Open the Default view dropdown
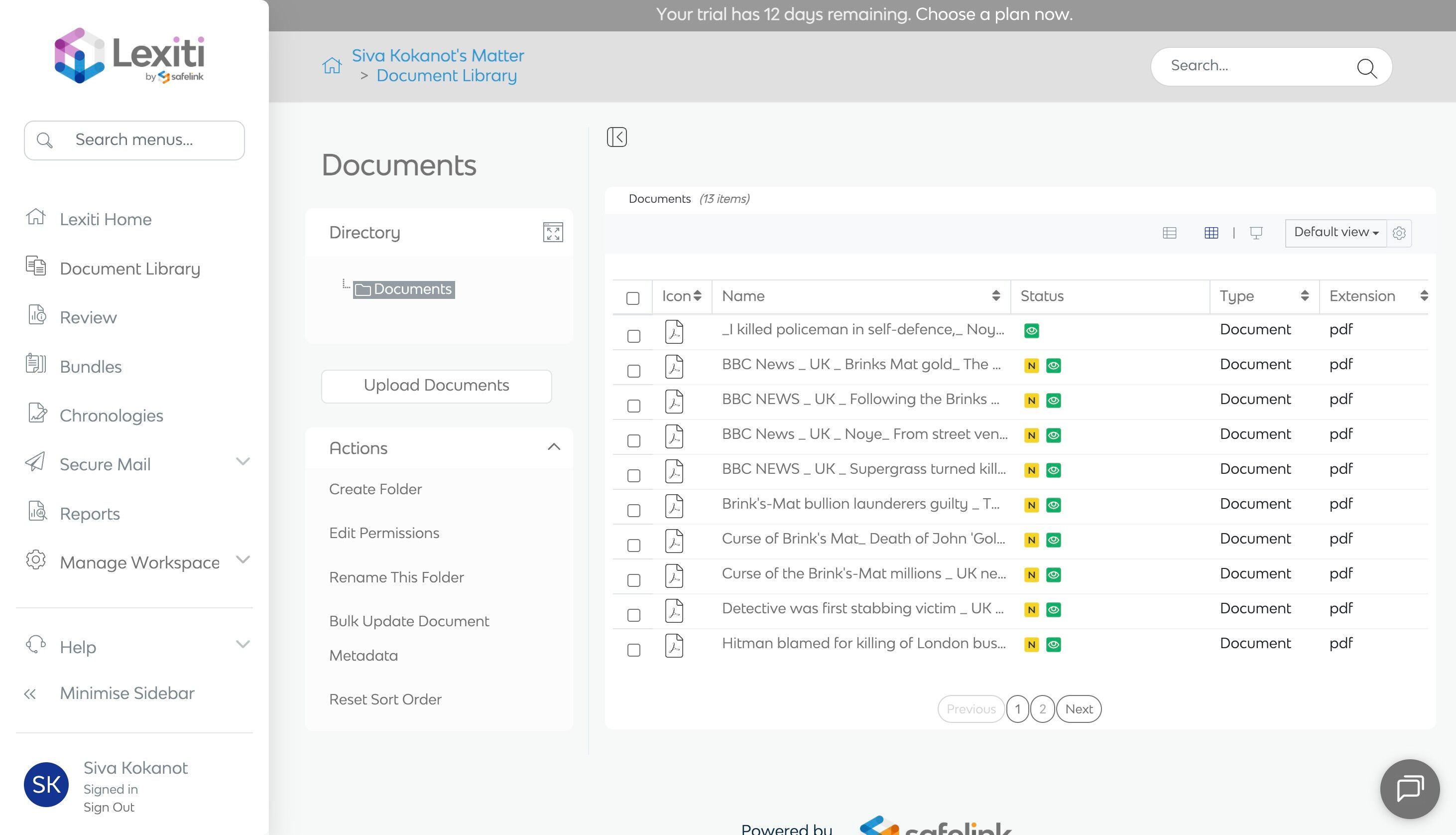The width and height of the screenshot is (1456, 835). (x=1335, y=232)
